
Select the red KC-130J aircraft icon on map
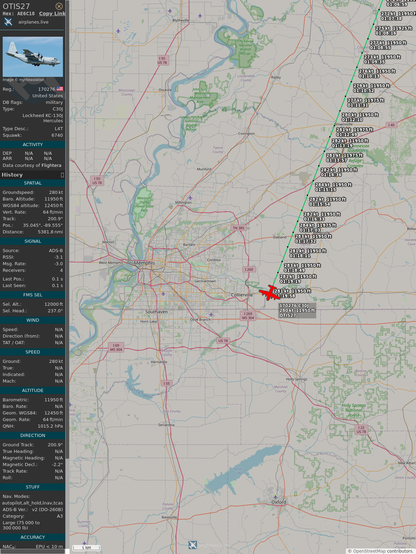[270, 293]
